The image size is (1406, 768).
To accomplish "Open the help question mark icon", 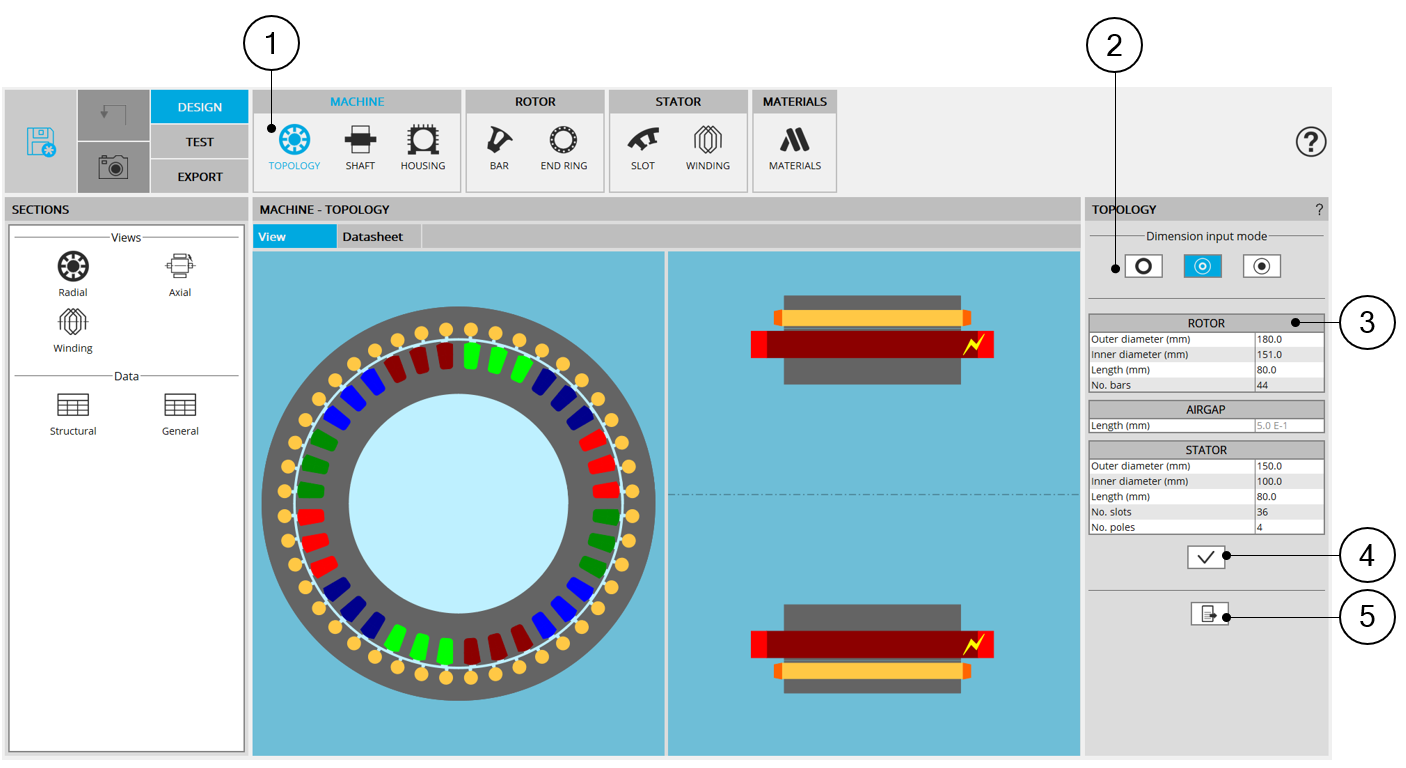I will coord(1310,142).
